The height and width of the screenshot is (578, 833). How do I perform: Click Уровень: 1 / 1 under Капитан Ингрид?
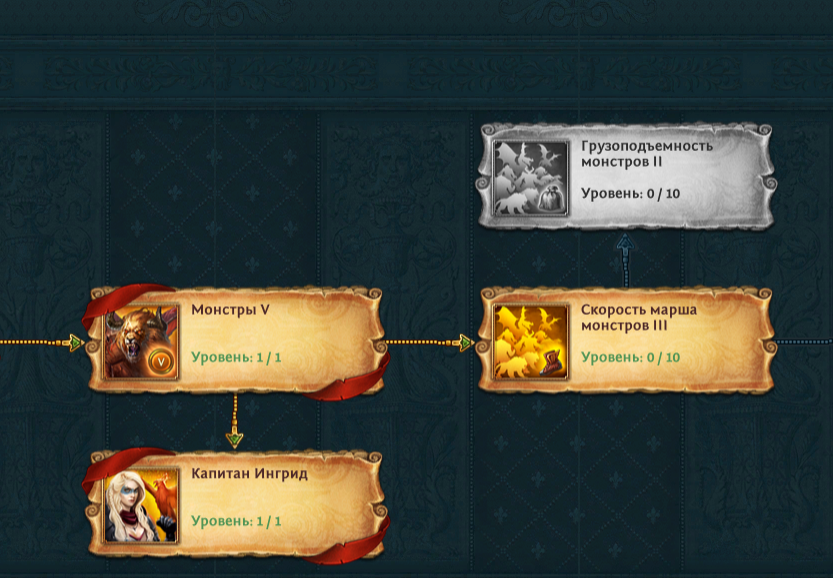(236, 521)
